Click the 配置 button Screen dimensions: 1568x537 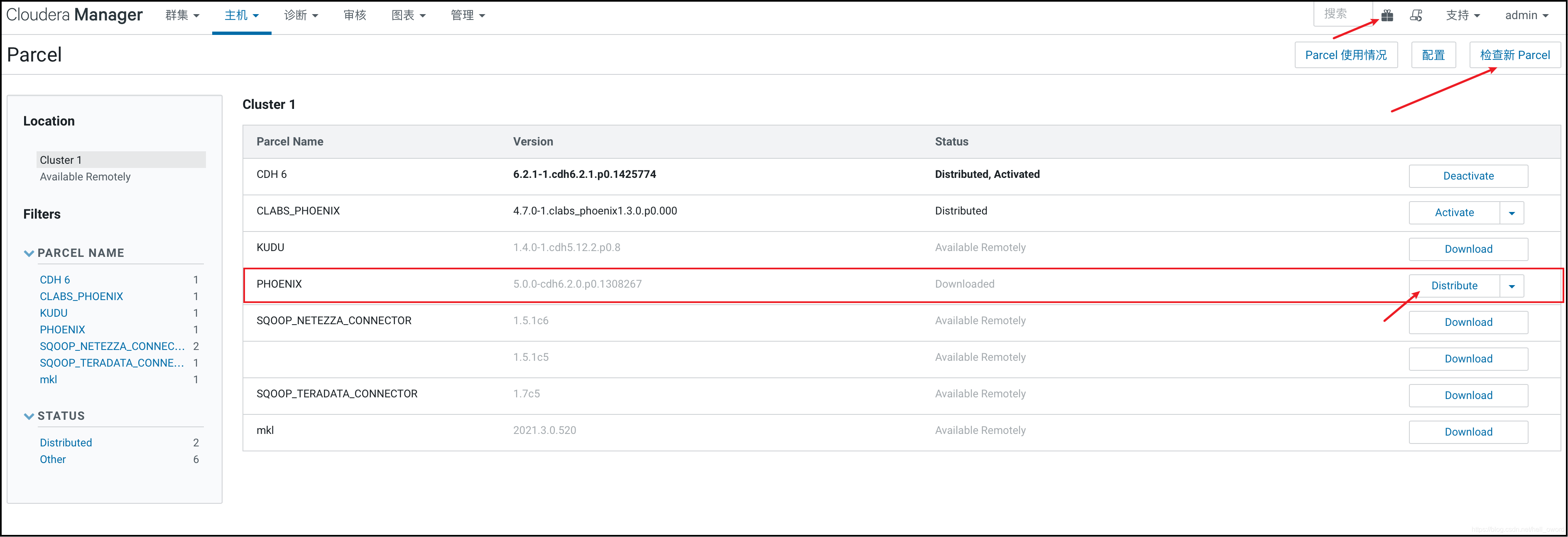pyautogui.click(x=1433, y=55)
